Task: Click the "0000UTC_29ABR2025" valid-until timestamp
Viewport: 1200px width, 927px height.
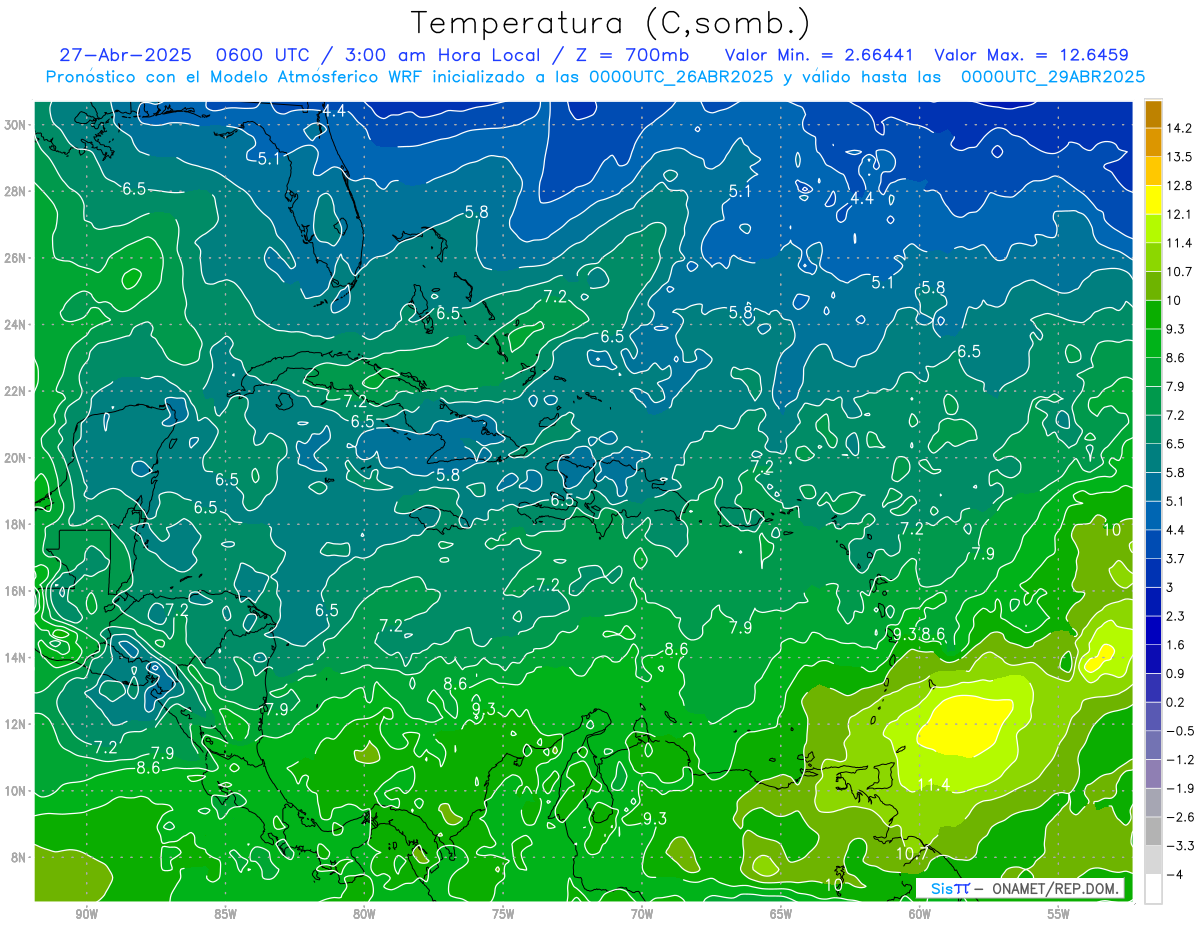Action: (1052, 77)
